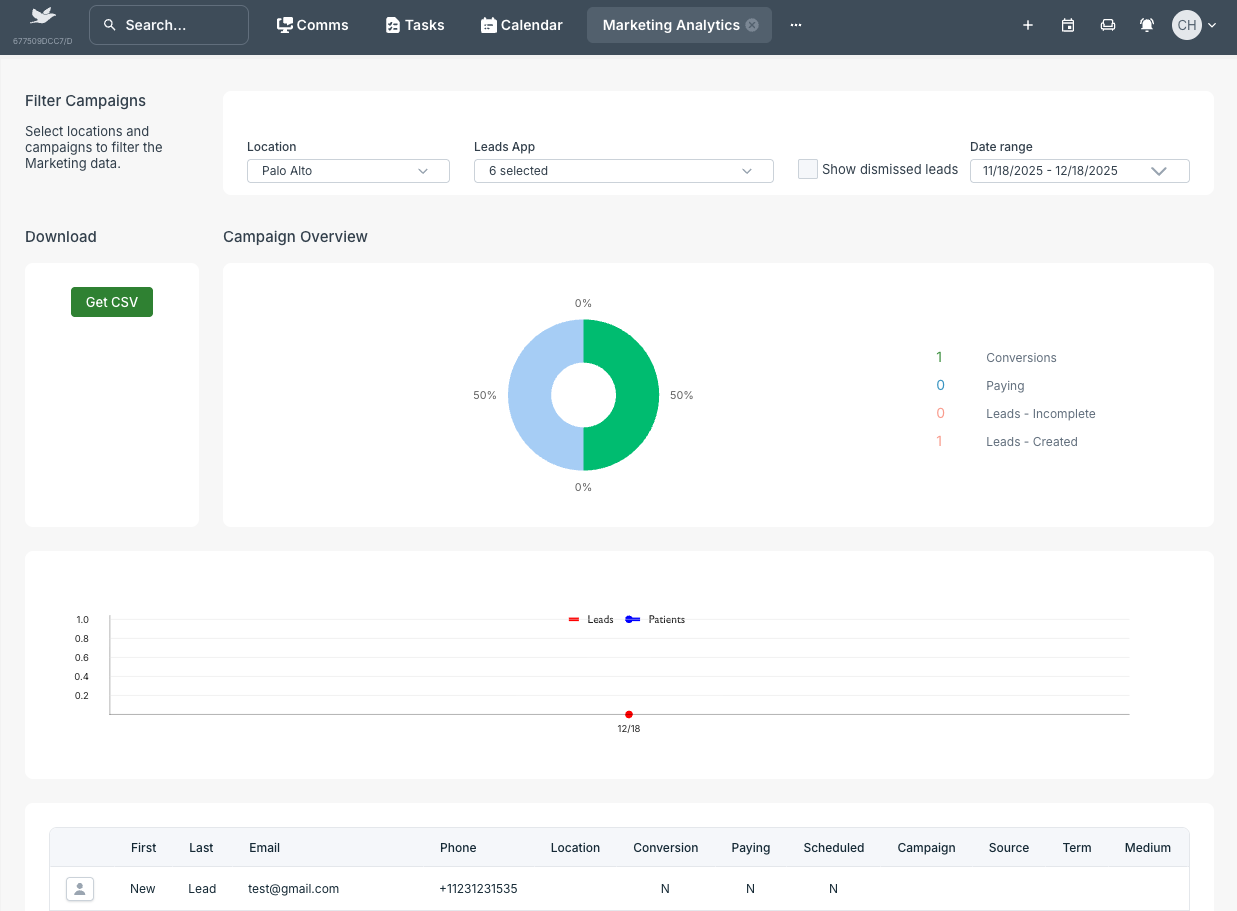This screenshot has height=911, width=1237.
Task: Click the Location column header
Action: tap(575, 848)
